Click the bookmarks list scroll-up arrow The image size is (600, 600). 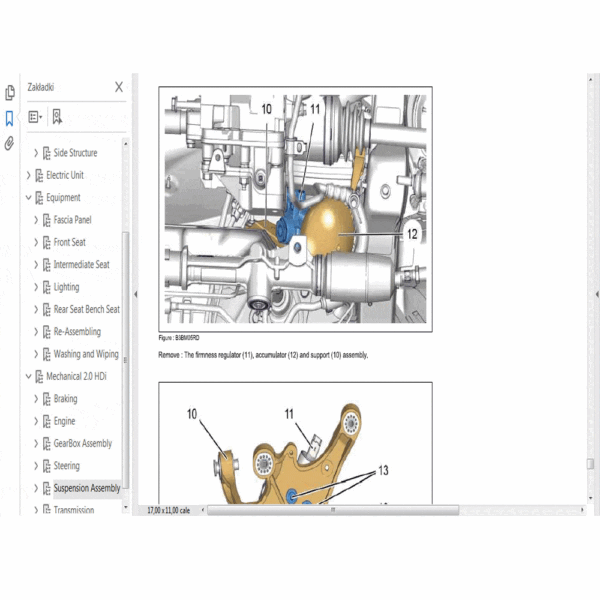(126, 143)
